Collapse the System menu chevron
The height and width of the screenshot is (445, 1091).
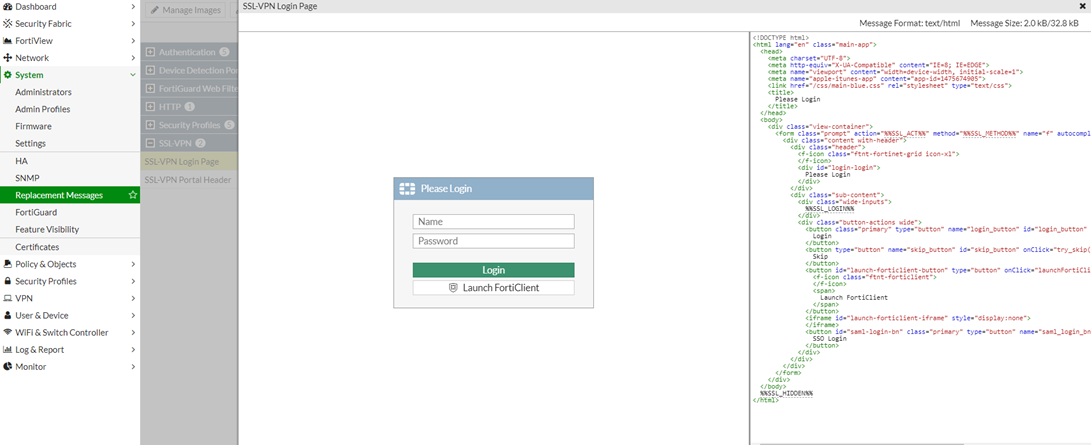pyautogui.click(x=133, y=75)
